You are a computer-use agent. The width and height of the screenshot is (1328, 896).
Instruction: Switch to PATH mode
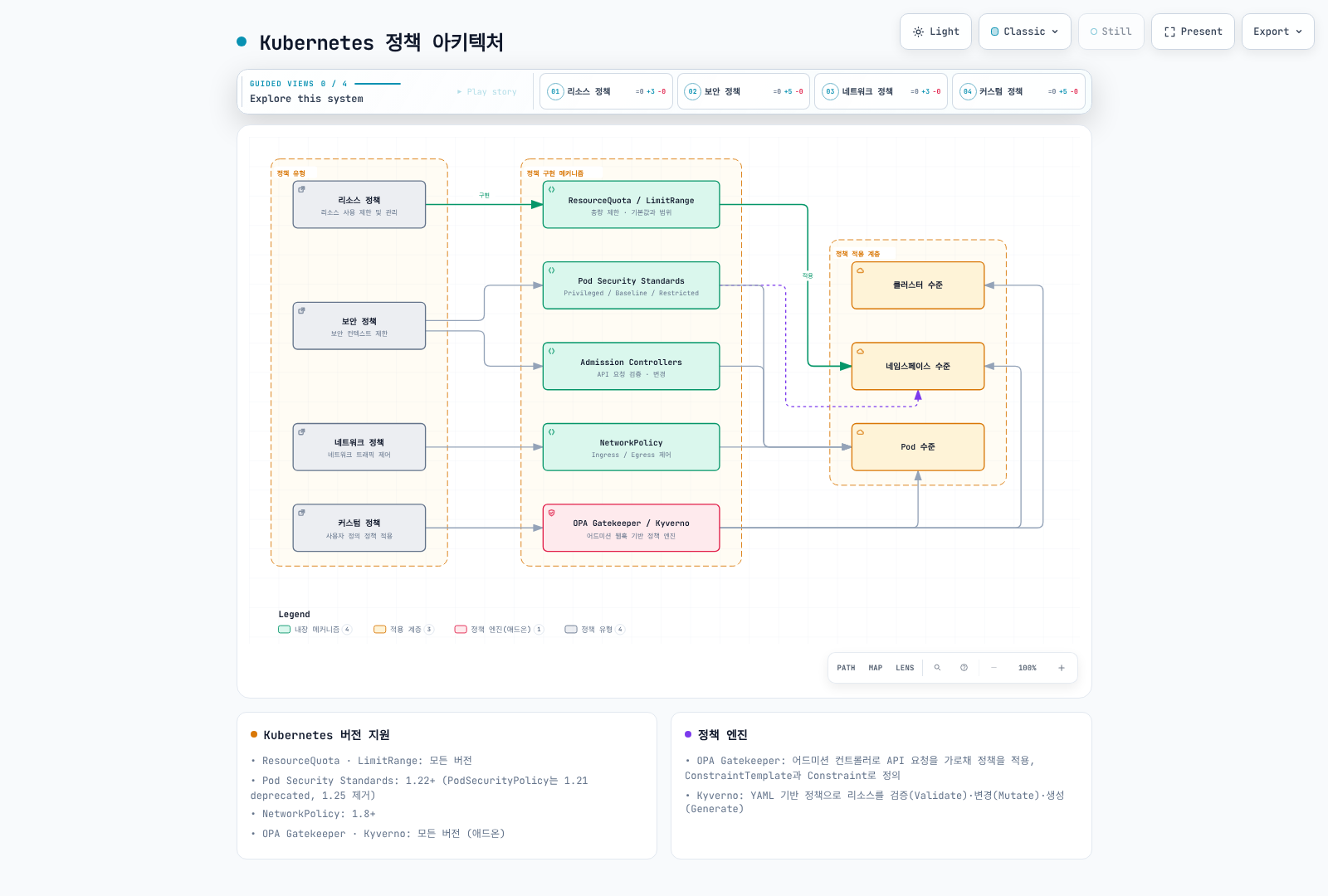(x=846, y=668)
